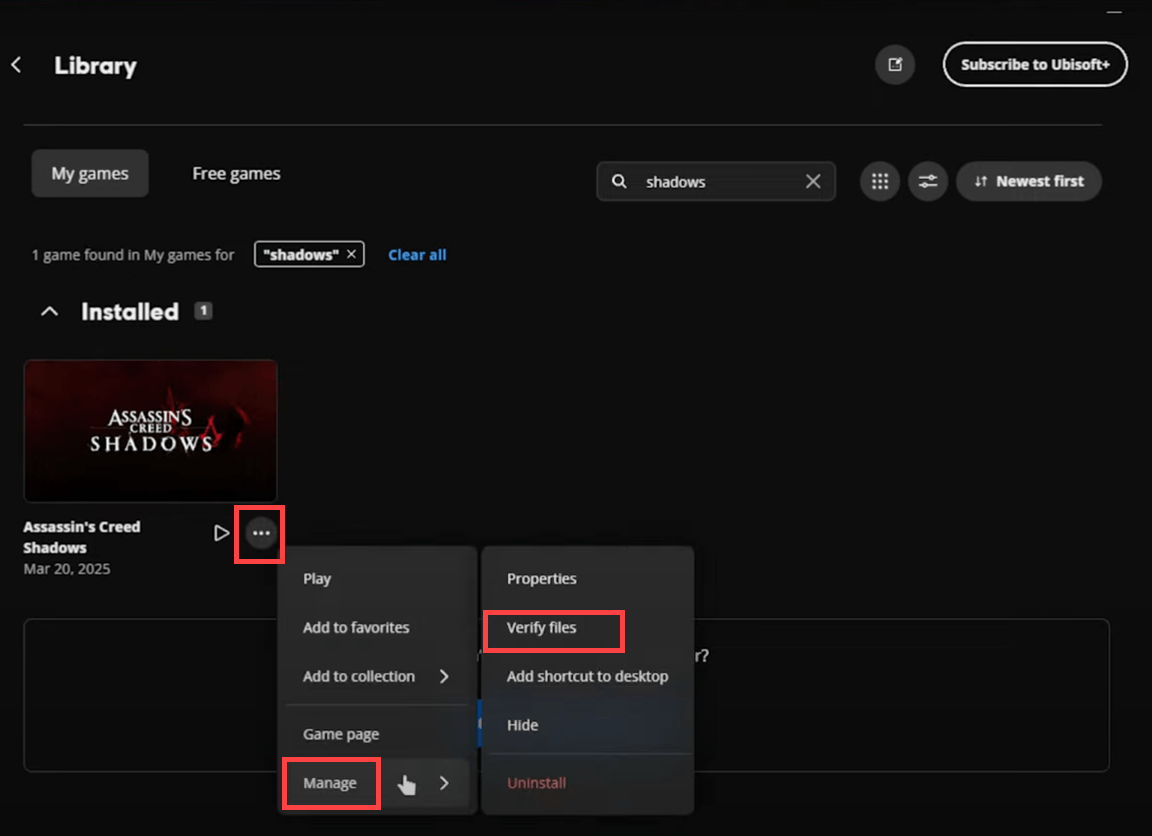
Task: Add Assassin's Creed Shadows to favorites
Action: click(356, 627)
